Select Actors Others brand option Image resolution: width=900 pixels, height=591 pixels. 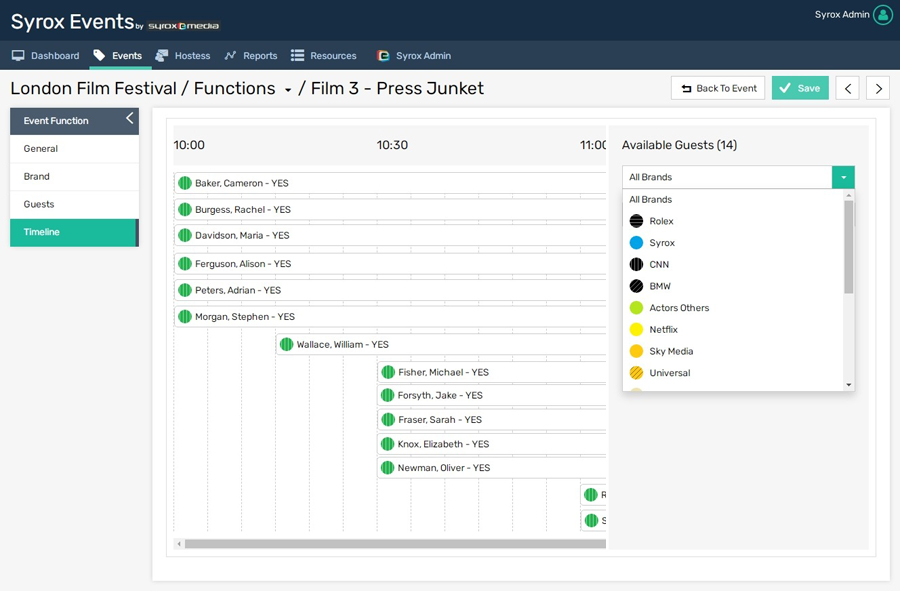tap(734, 308)
